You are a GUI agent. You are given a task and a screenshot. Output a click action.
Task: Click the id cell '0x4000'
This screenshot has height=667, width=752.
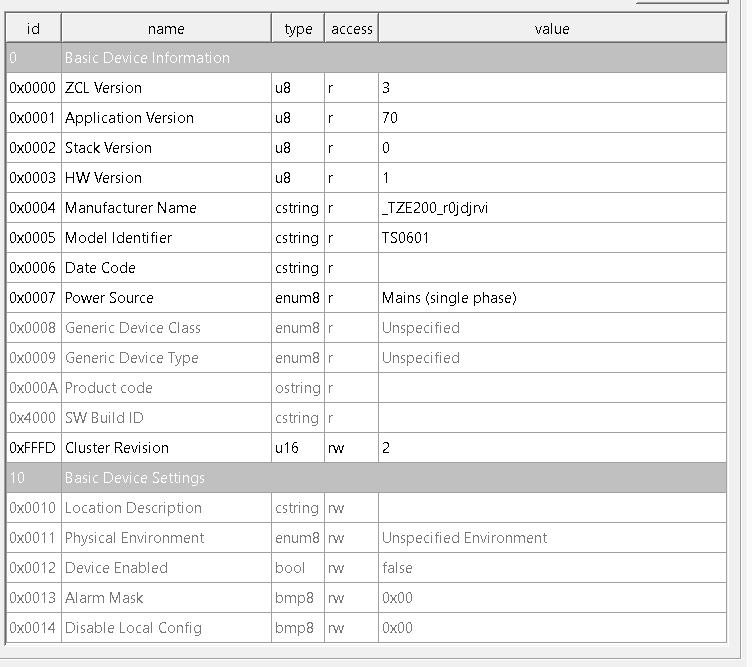click(x=33, y=418)
